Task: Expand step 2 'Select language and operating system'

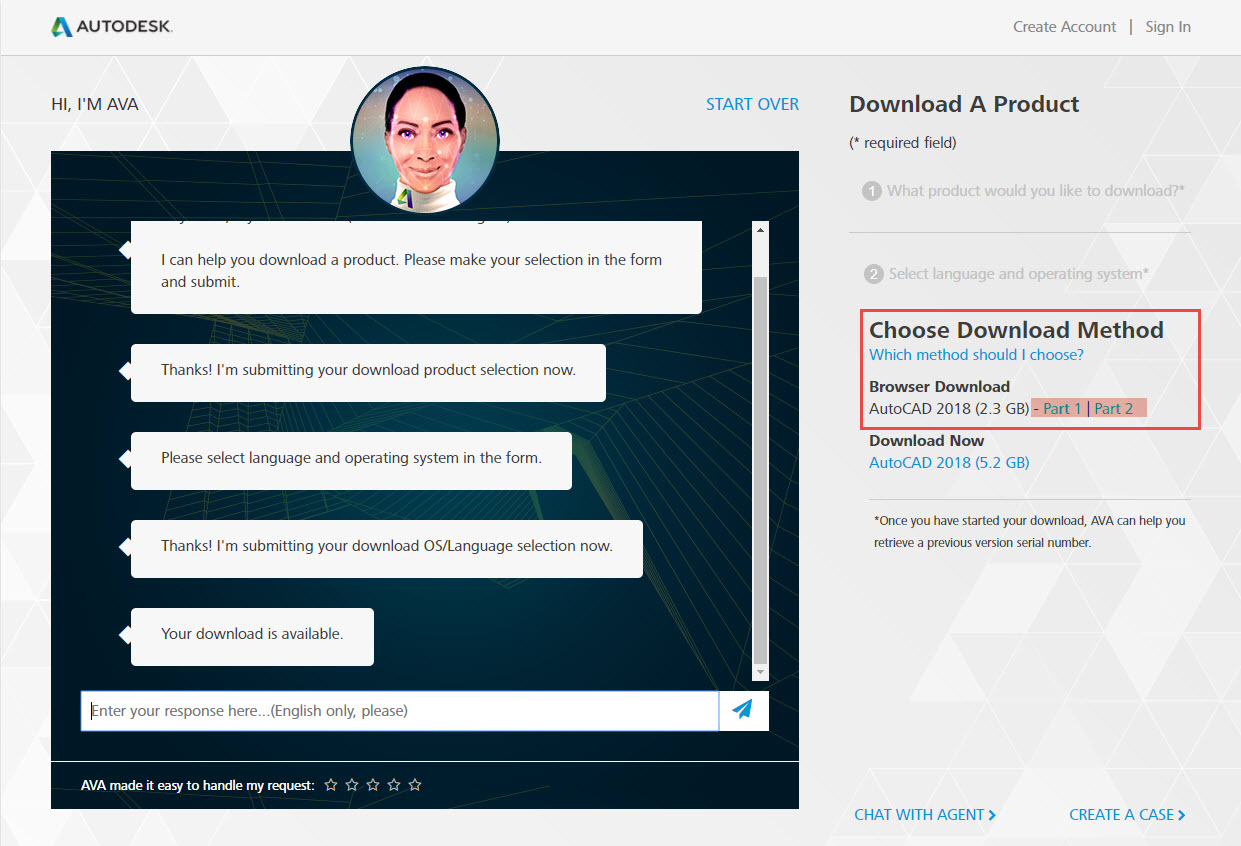Action: (1005, 274)
